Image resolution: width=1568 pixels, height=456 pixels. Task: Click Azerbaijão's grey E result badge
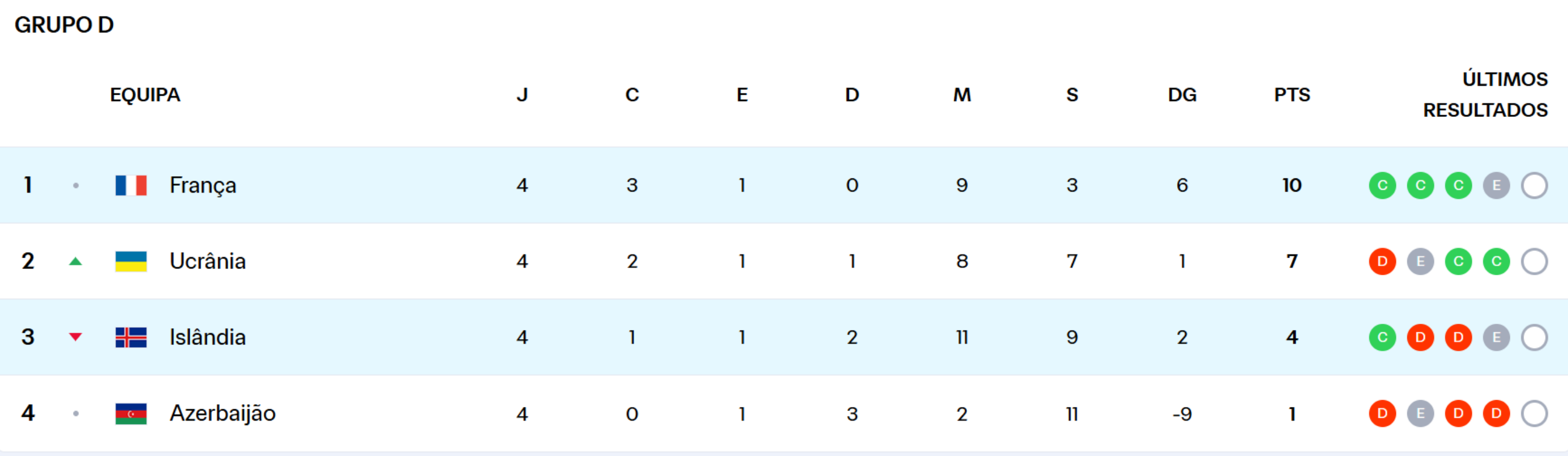[x=1420, y=413]
